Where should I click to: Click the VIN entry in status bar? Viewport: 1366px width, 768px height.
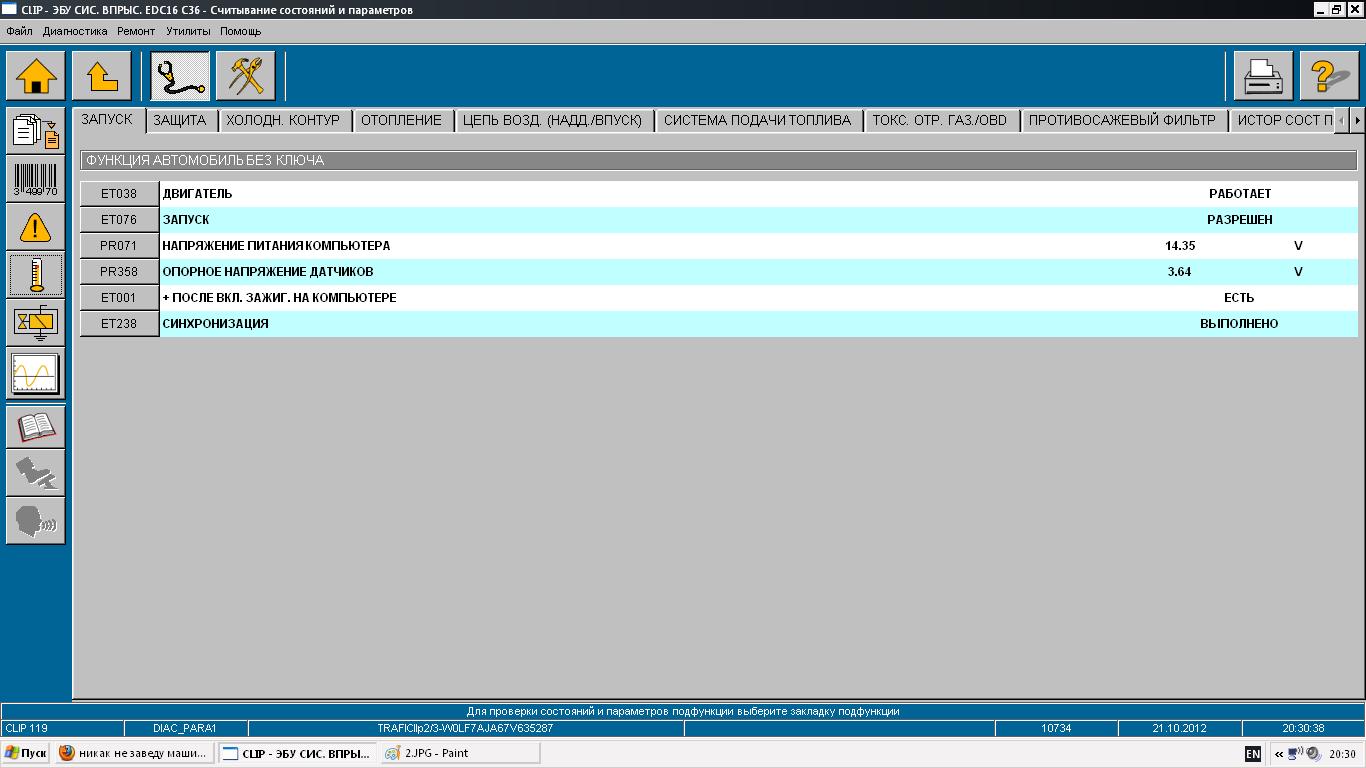click(x=465, y=728)
